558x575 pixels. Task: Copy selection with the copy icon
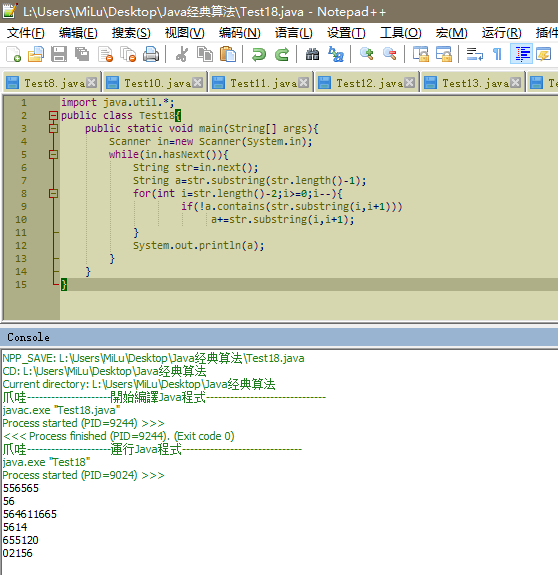pos(205,54)
